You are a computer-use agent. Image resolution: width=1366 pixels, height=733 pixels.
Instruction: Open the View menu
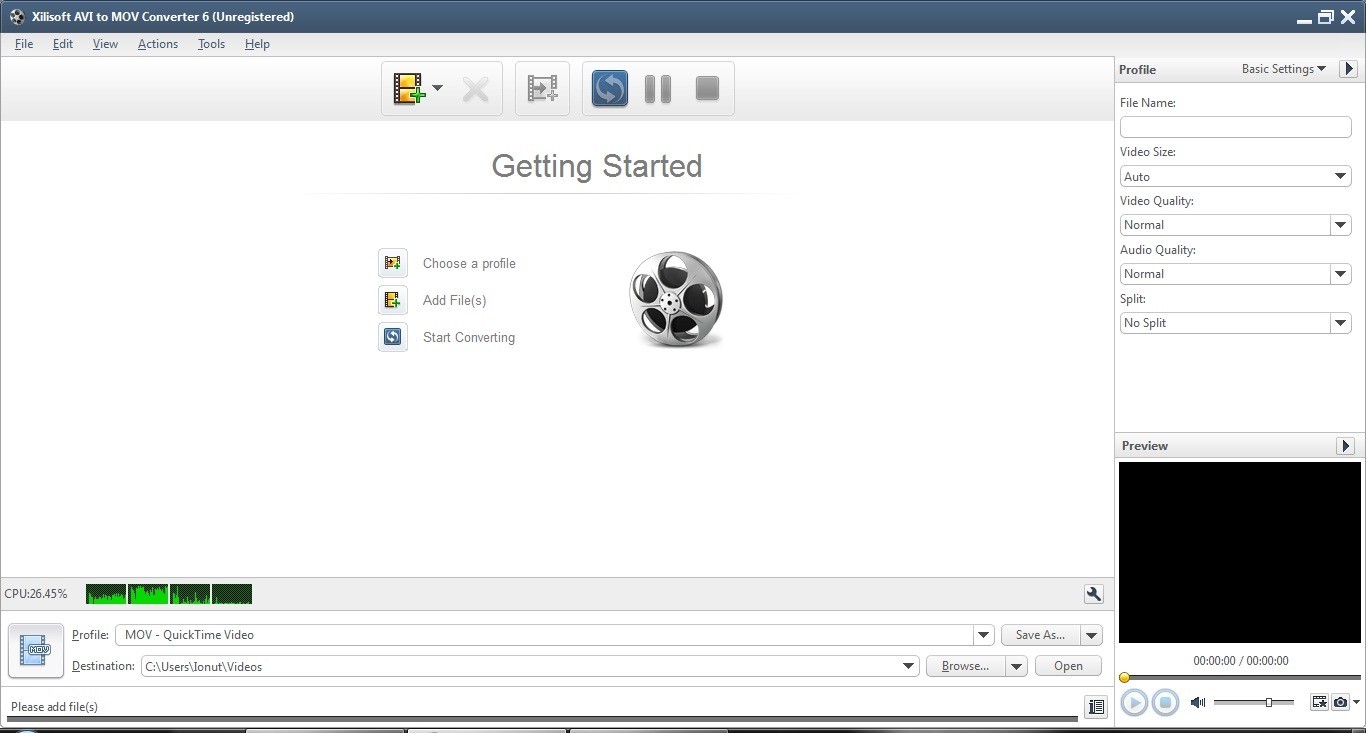[x=105, y=44]
